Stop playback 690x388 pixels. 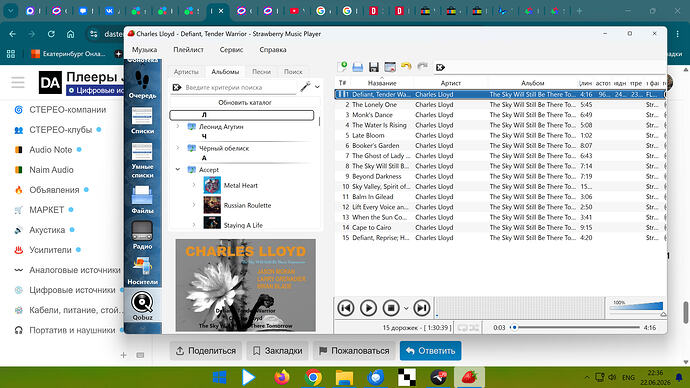[x=390, y=308]
